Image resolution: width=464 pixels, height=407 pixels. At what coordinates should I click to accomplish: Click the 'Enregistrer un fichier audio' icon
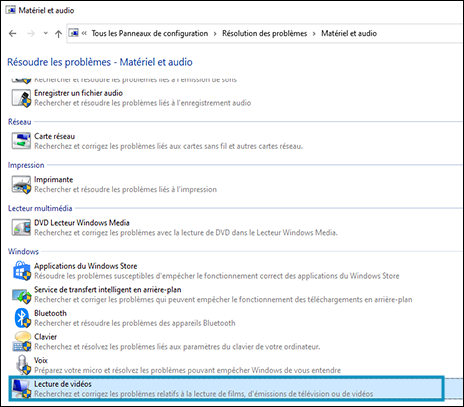tap(21, 98)
